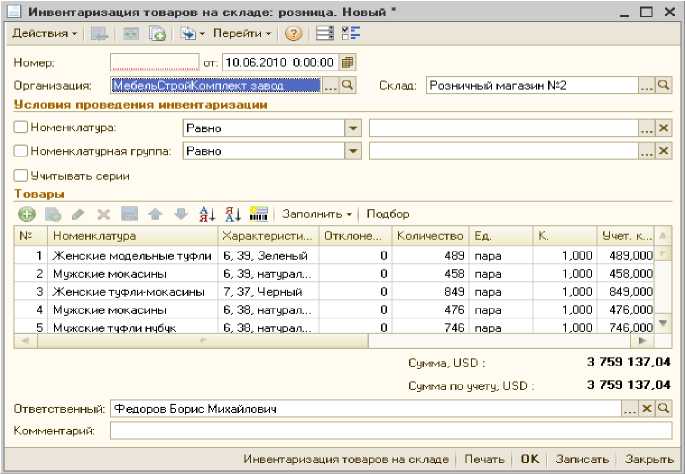Image resolution: width=685 pixels, height=474 pixels.
Task: Click the Записать button
Action: point(581,459)
